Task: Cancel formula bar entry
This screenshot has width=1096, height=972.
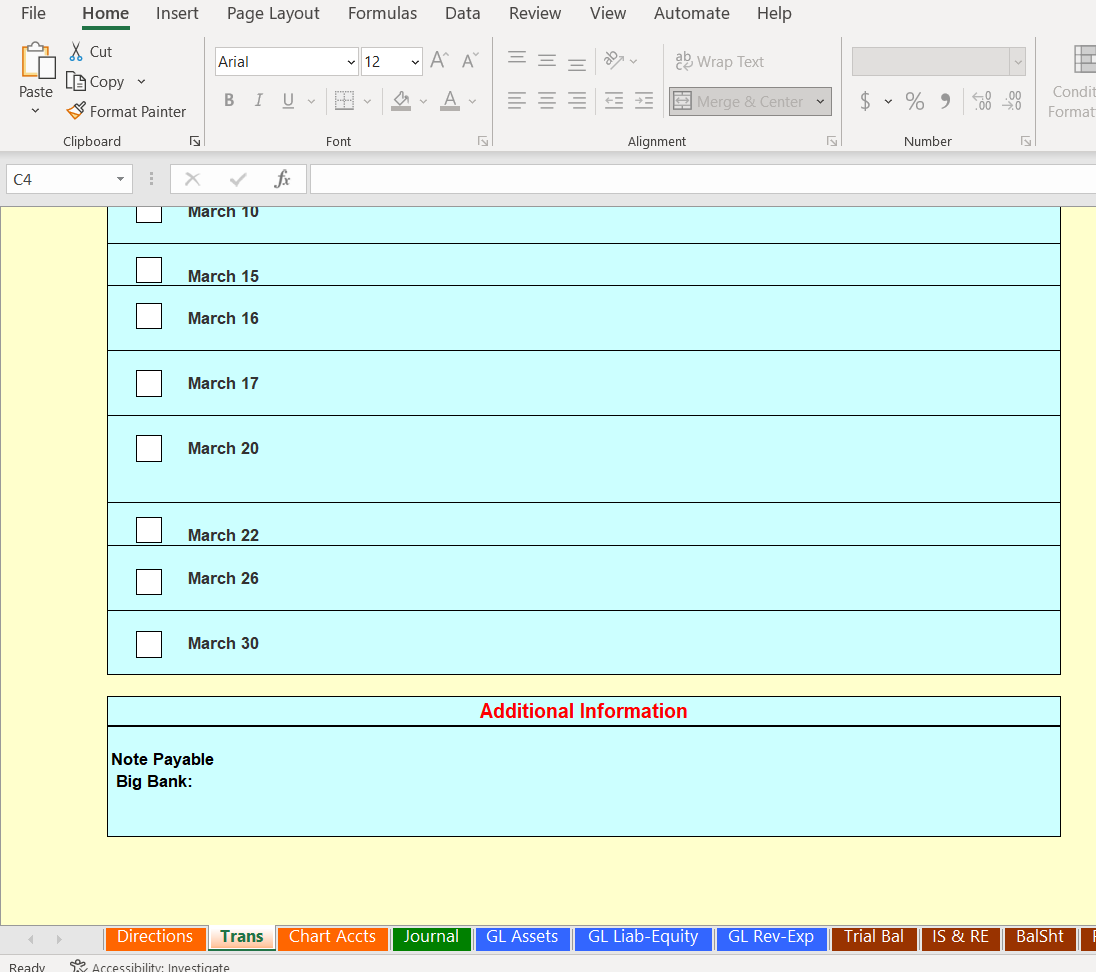Action: coord(193,180)
